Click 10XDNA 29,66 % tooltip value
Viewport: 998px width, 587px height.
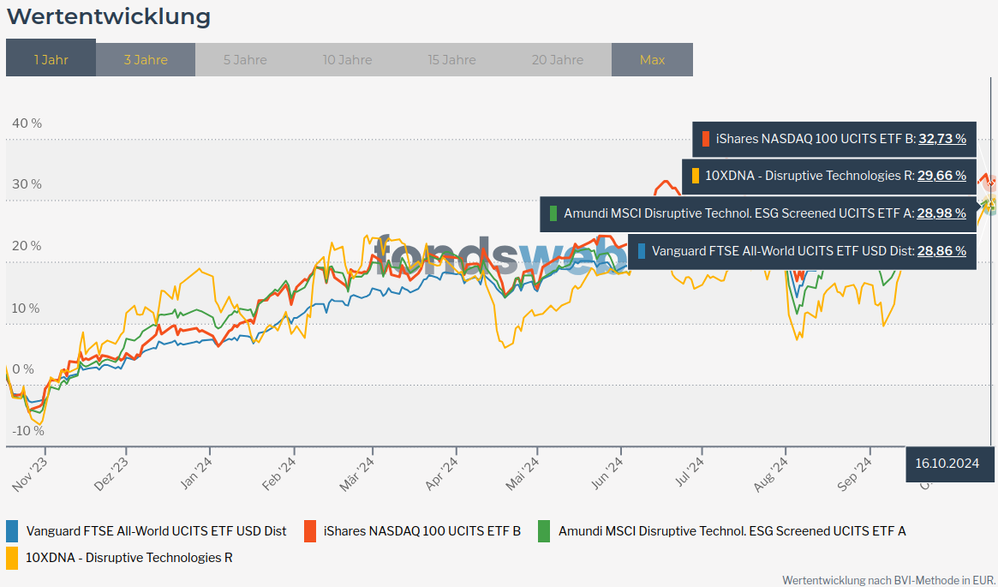click(941, 175)
